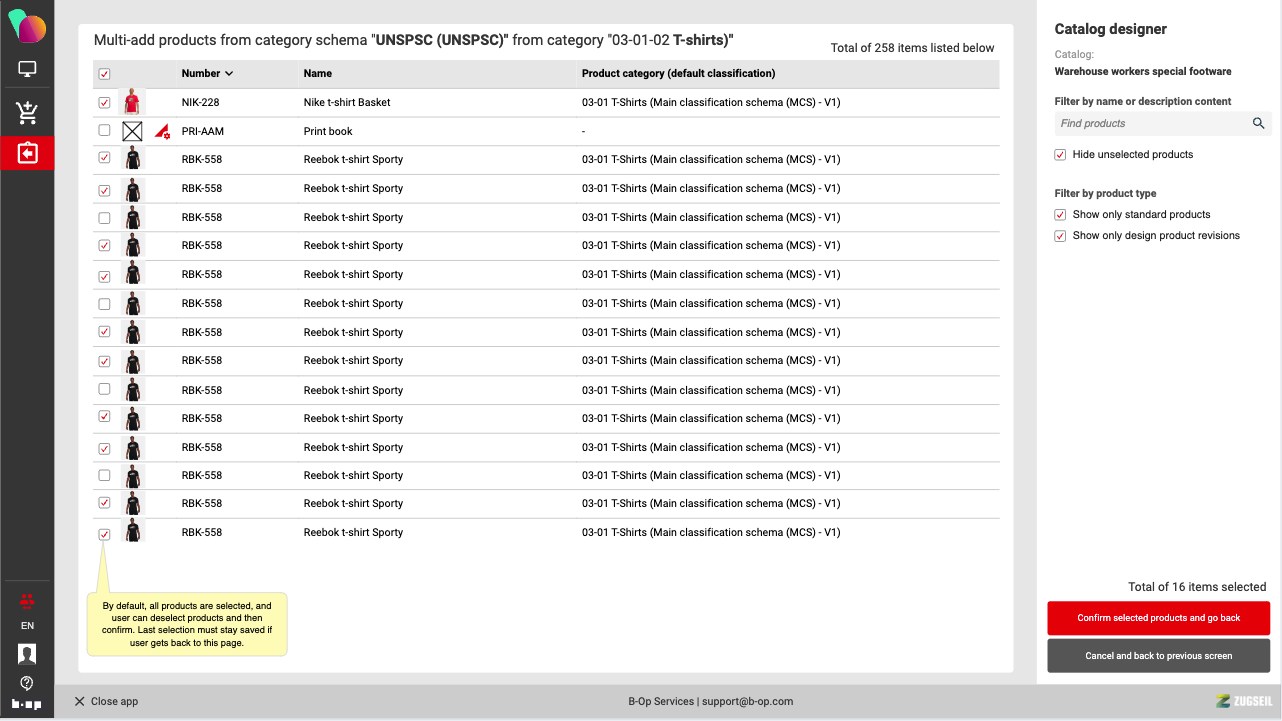The height and width of the screenshot is (721, 1282).
Task: Click the red bug icon in sidebar
Action: pyautogui.click(x=27, y=601)
